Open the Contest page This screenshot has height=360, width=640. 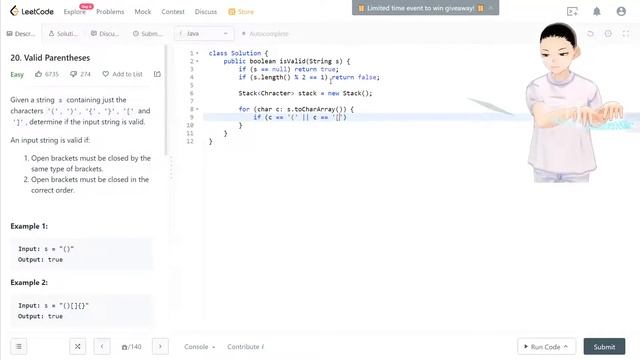click(173, 12)
